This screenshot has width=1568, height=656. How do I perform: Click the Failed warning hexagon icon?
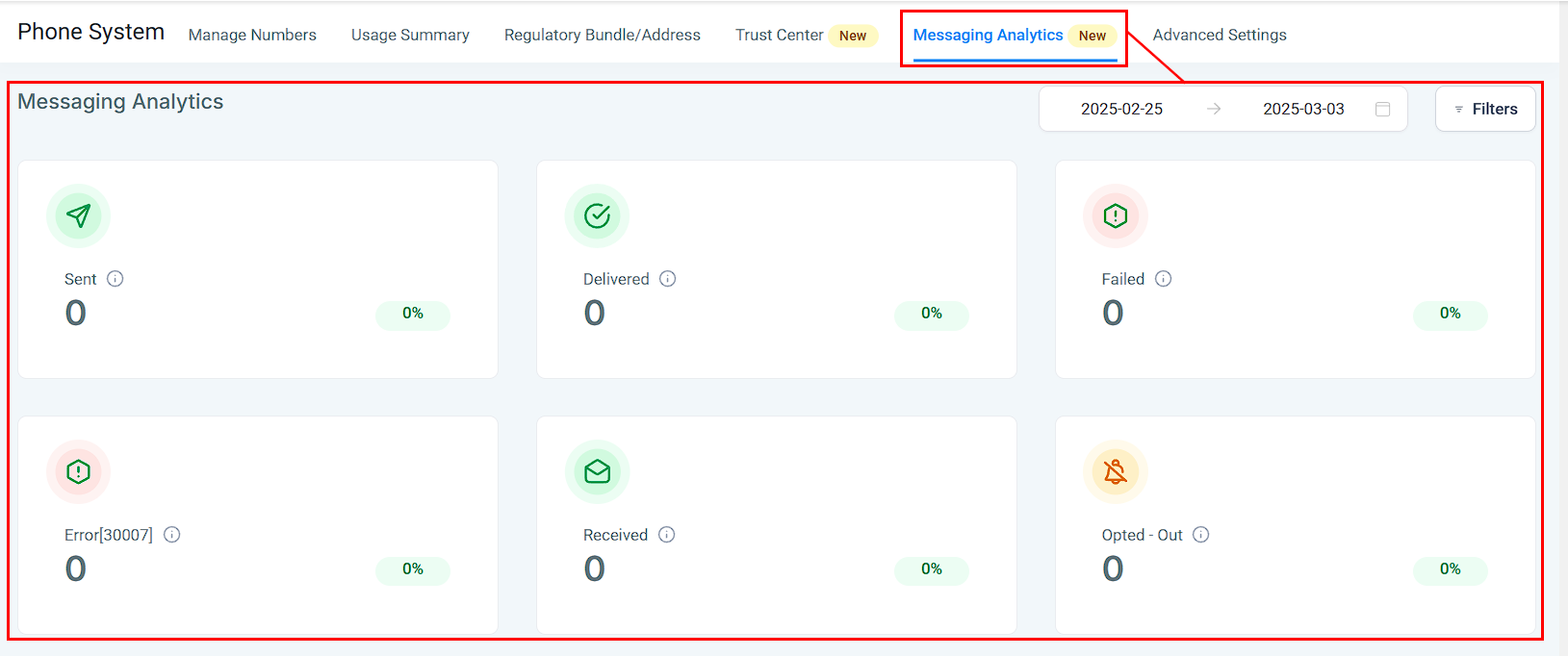pyautogui.click(x=1116, y=215)
